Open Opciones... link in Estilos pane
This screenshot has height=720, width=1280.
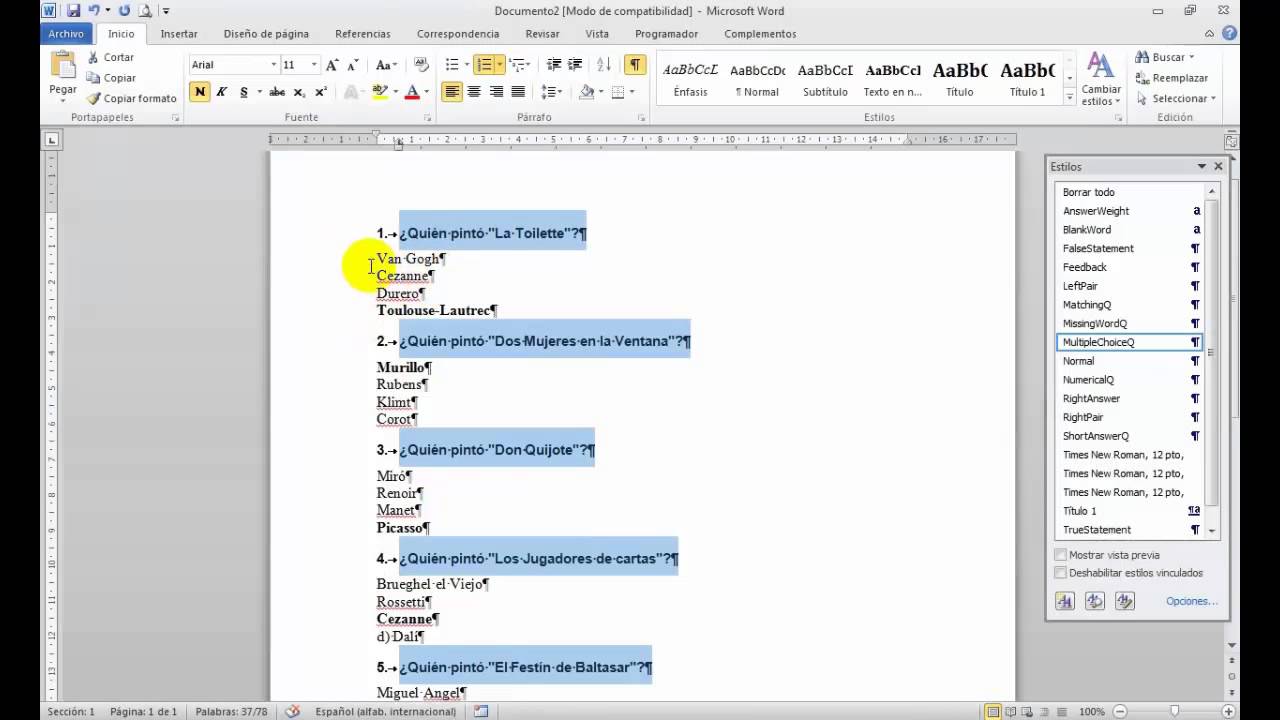click(x=1192, y=601)
